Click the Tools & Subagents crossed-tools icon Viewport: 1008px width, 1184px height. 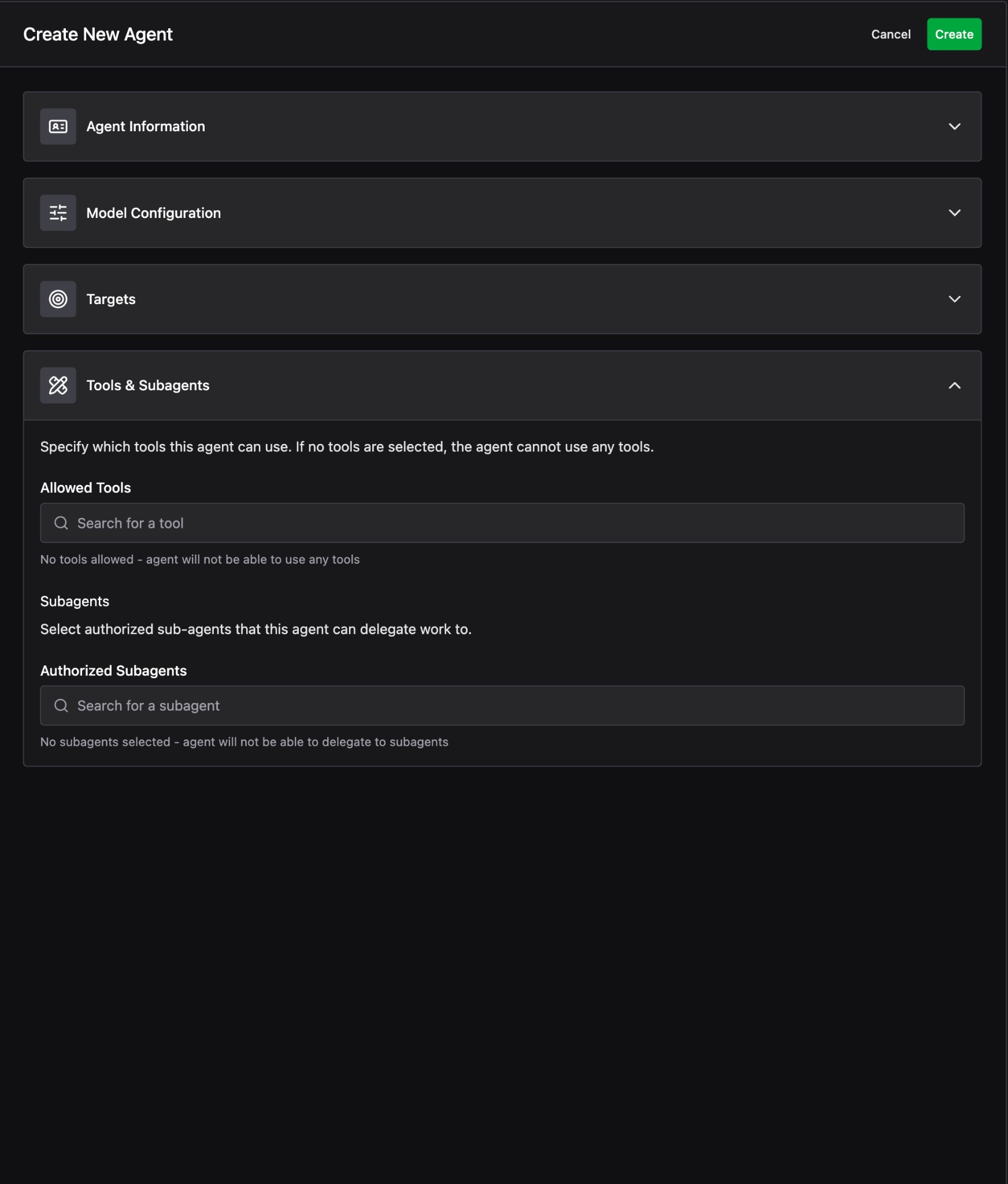point(58,385)
